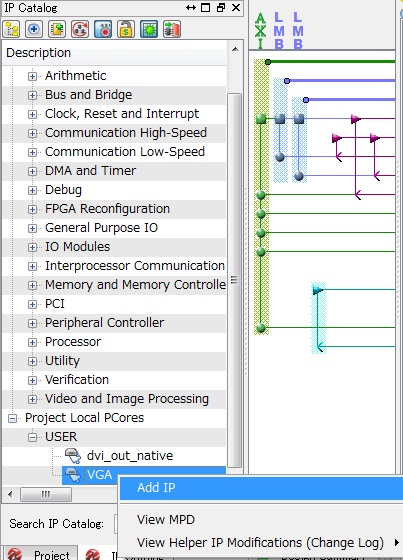Expand Video and Image Processing
This screenshot has height=560, width=403.
coord(32,399)
